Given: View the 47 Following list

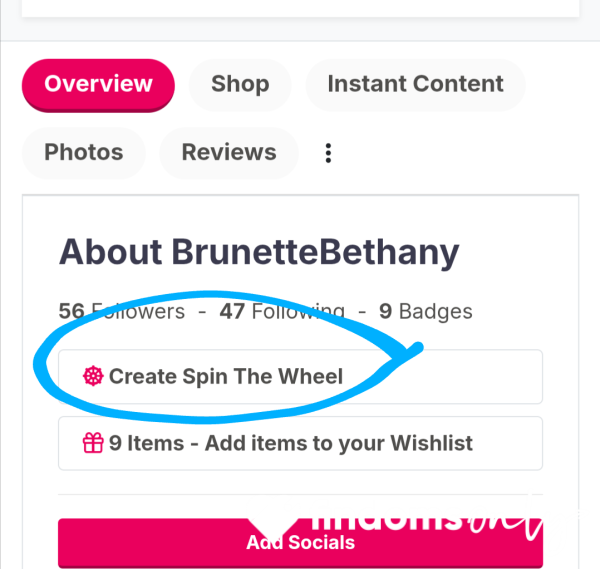Looking at the screenshot, I should coord(282,311).
